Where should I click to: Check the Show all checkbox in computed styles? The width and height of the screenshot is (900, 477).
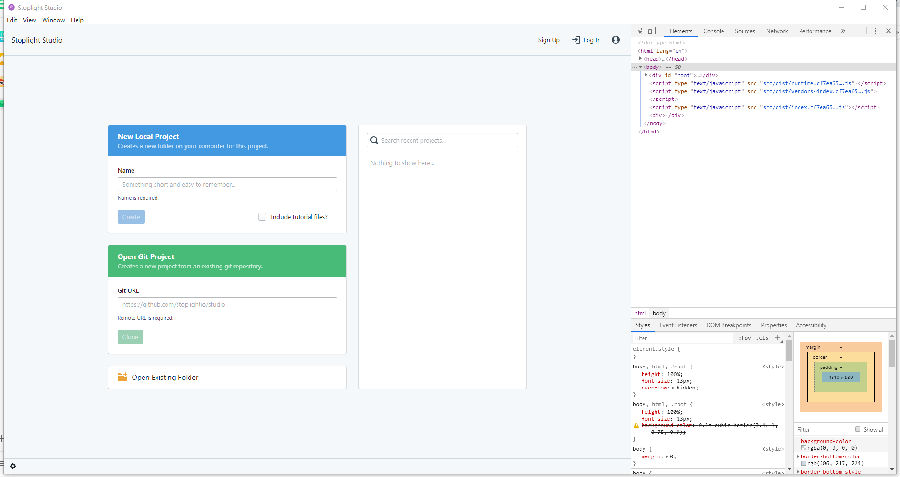858,429
